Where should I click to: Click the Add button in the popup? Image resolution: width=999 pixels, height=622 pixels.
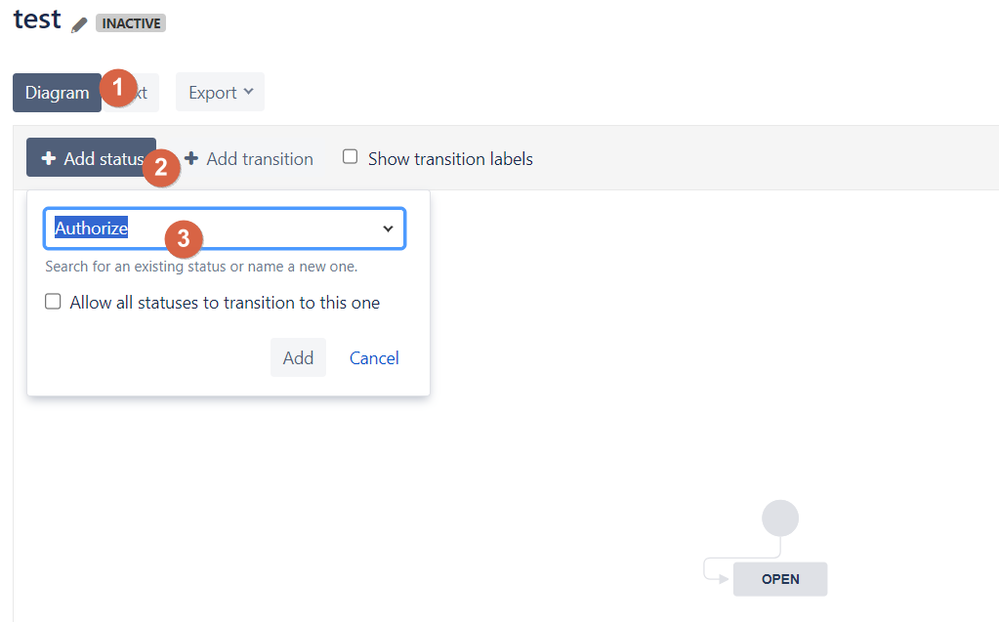298,358
